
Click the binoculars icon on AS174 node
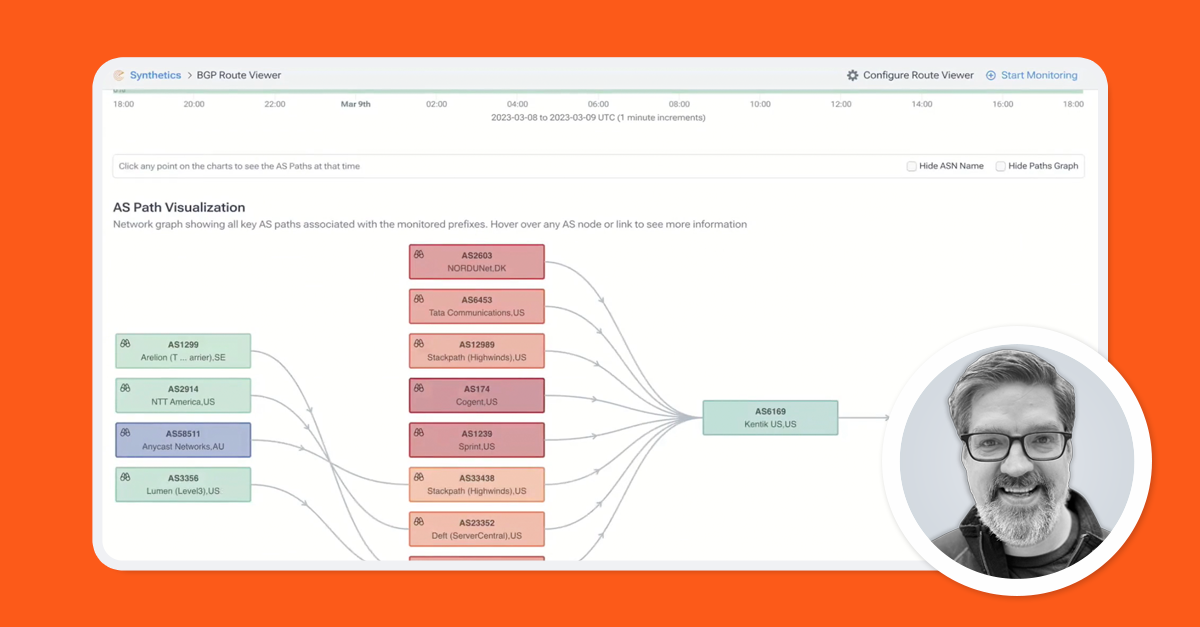419,387
